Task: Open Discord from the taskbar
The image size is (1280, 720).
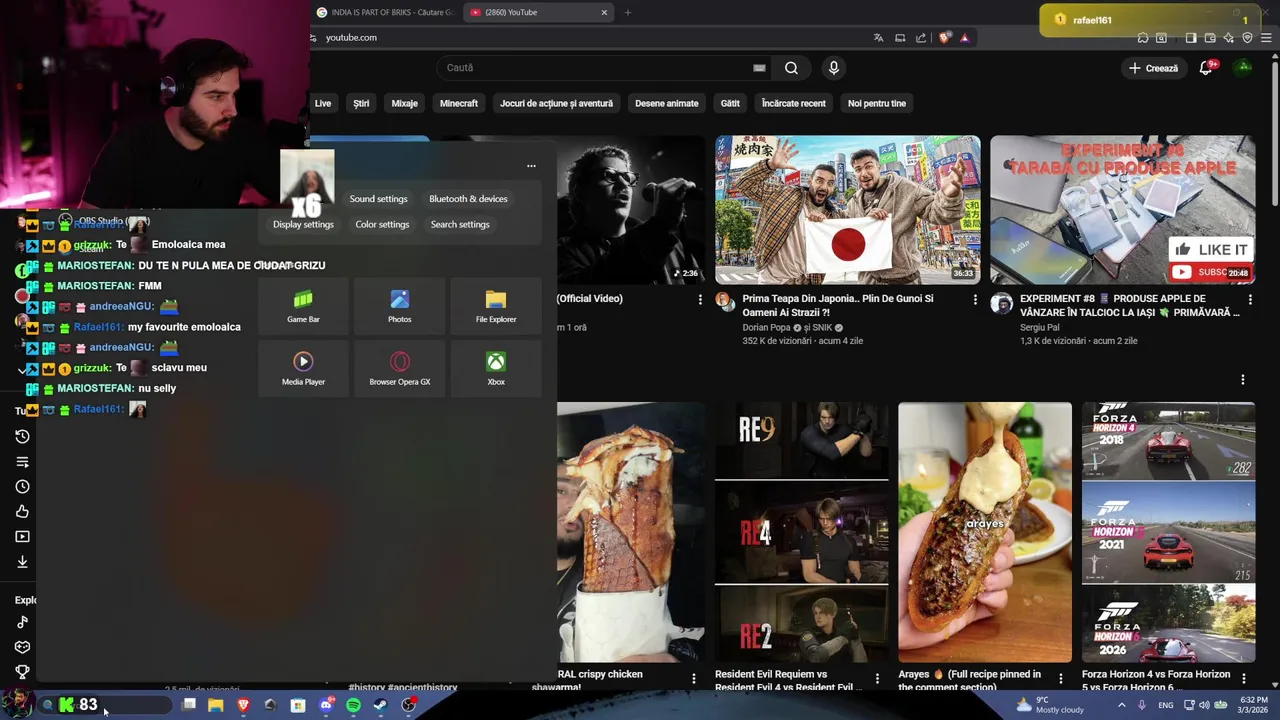Action: pyautogui.click(x=326, y=705)
